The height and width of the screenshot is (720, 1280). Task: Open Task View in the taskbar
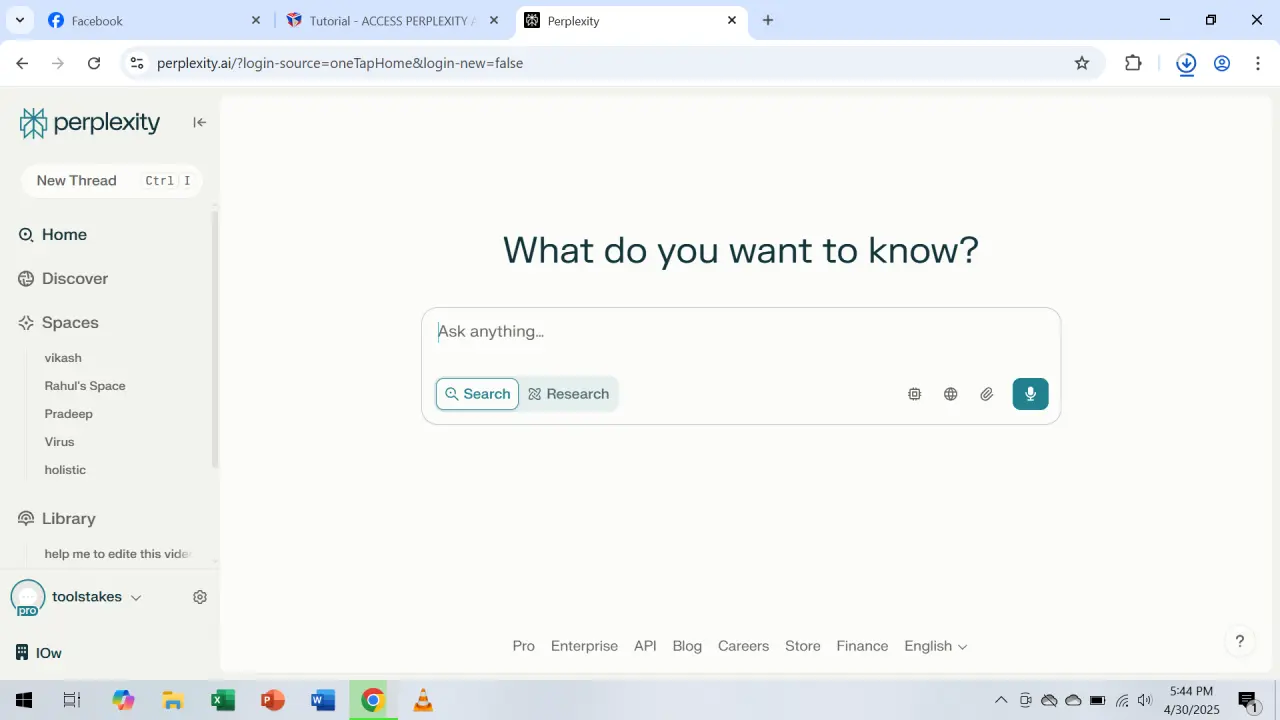(x=72, y=700)
